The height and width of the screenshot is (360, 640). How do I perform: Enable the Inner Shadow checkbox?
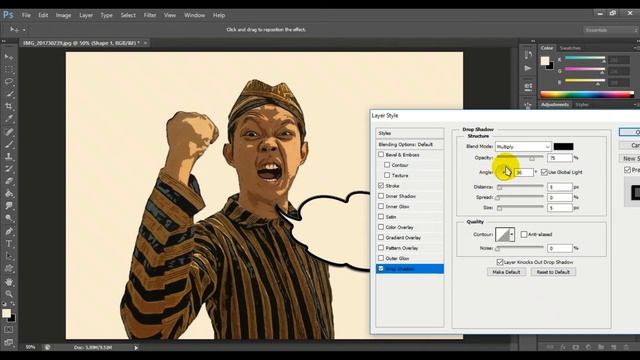point(381,196)
